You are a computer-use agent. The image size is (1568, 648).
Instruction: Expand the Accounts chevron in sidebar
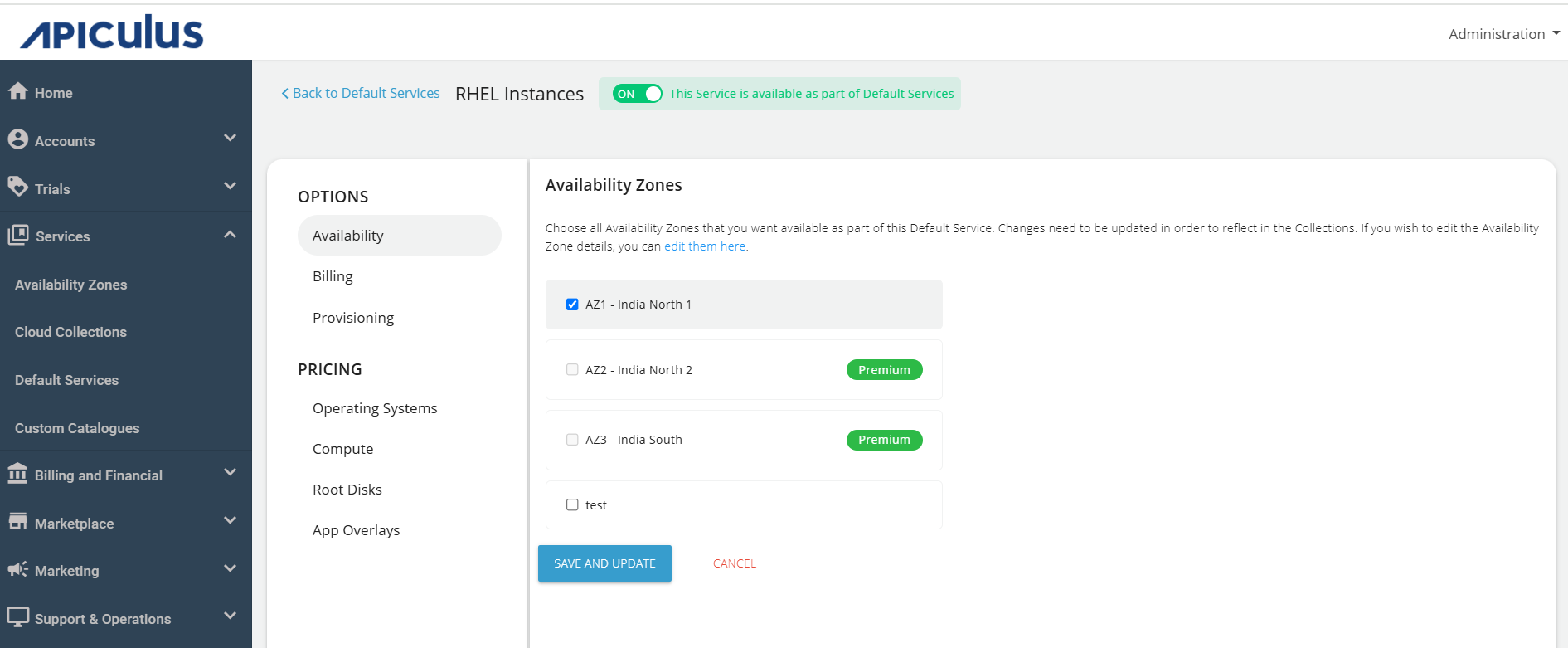pyautogui.click(x=230, y=139)
